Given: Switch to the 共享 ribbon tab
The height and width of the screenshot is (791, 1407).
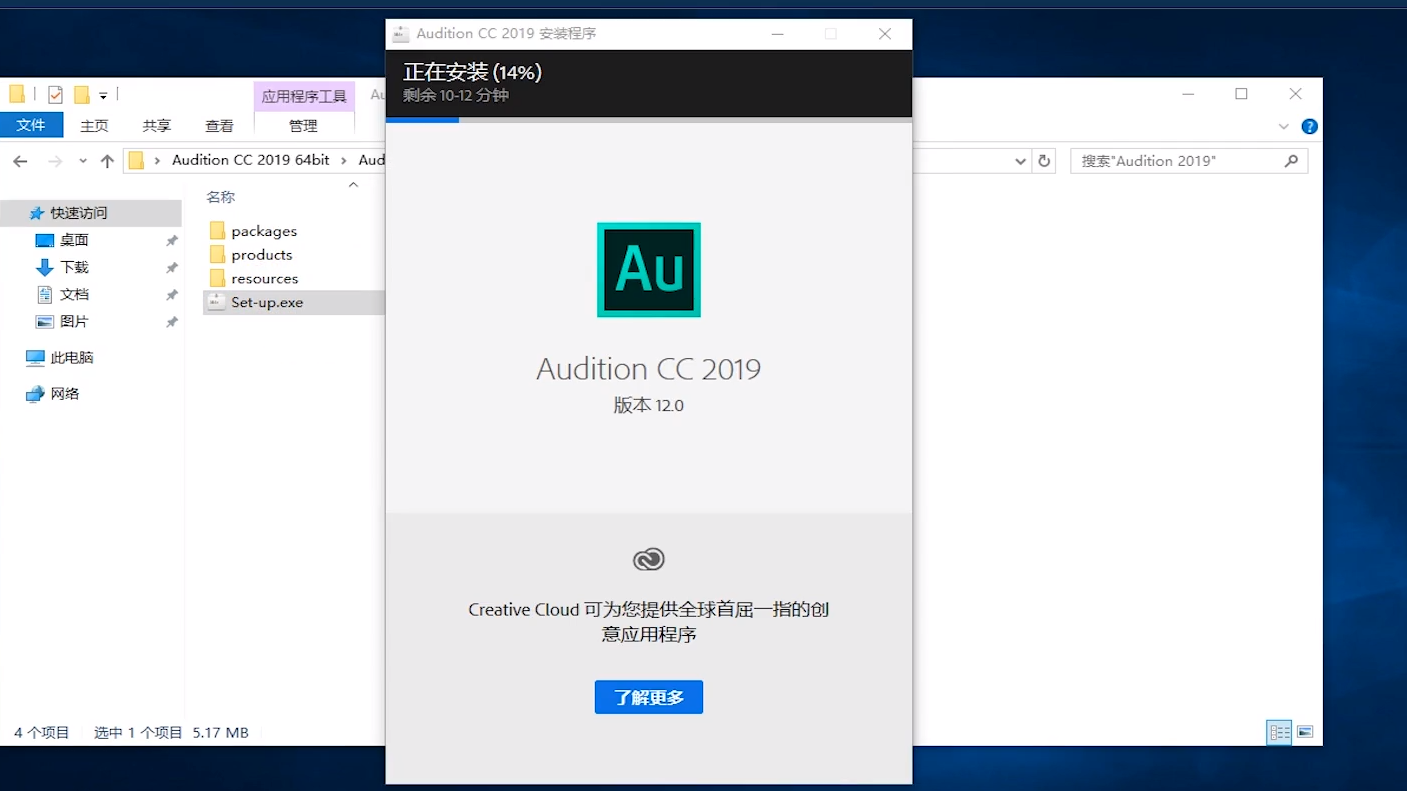Looking at the screenshot, I should pos(156,126).
